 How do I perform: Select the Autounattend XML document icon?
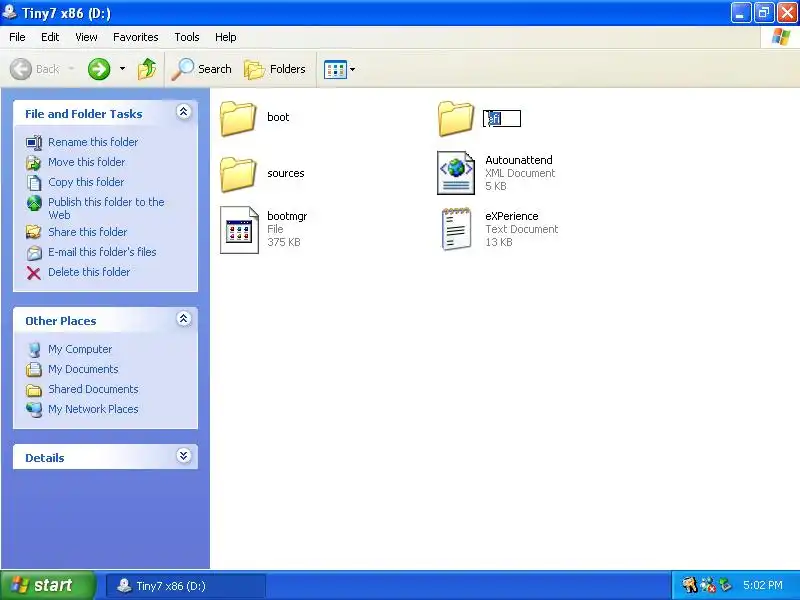[x=456, y=173]
